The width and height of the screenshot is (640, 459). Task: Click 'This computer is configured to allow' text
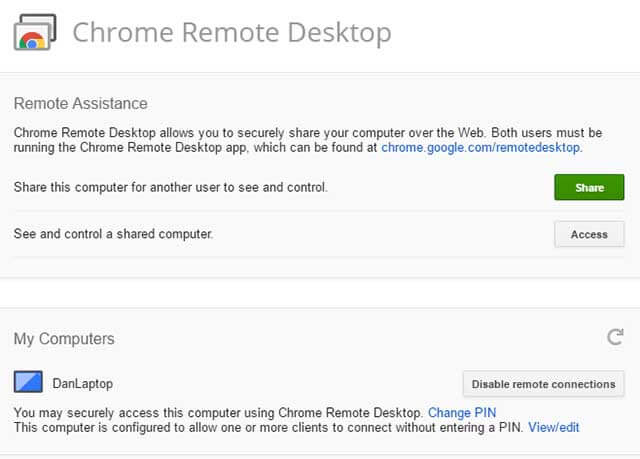click(x=269, y=428)
